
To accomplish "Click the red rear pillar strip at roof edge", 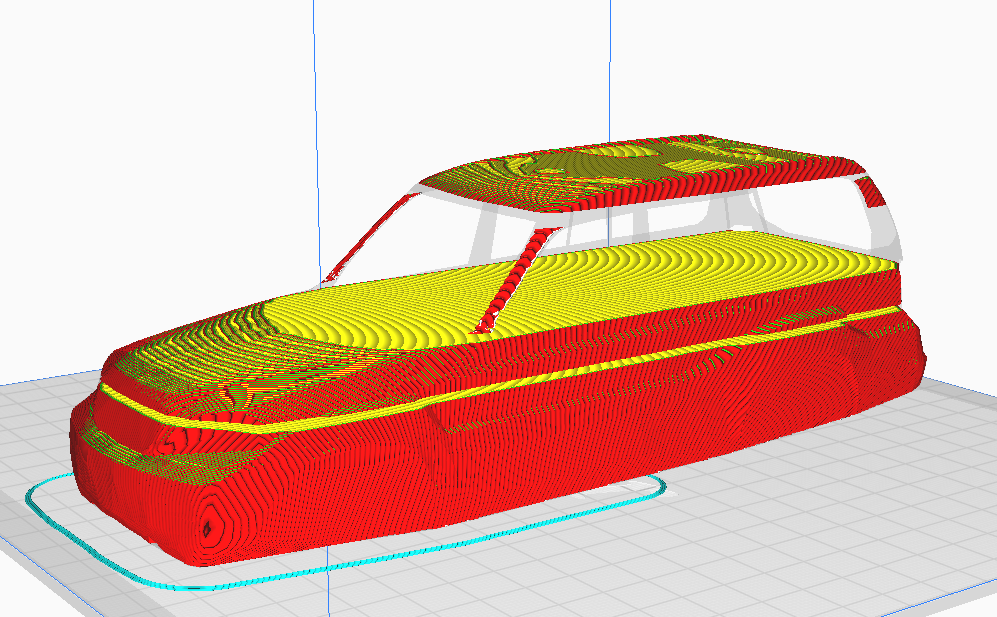I will [871, 191].
